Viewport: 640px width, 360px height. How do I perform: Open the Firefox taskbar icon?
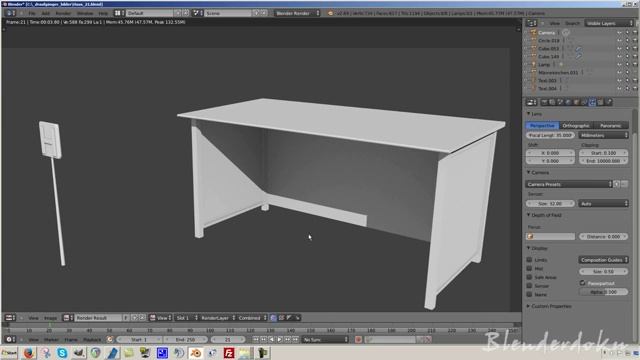coord(28,353)
